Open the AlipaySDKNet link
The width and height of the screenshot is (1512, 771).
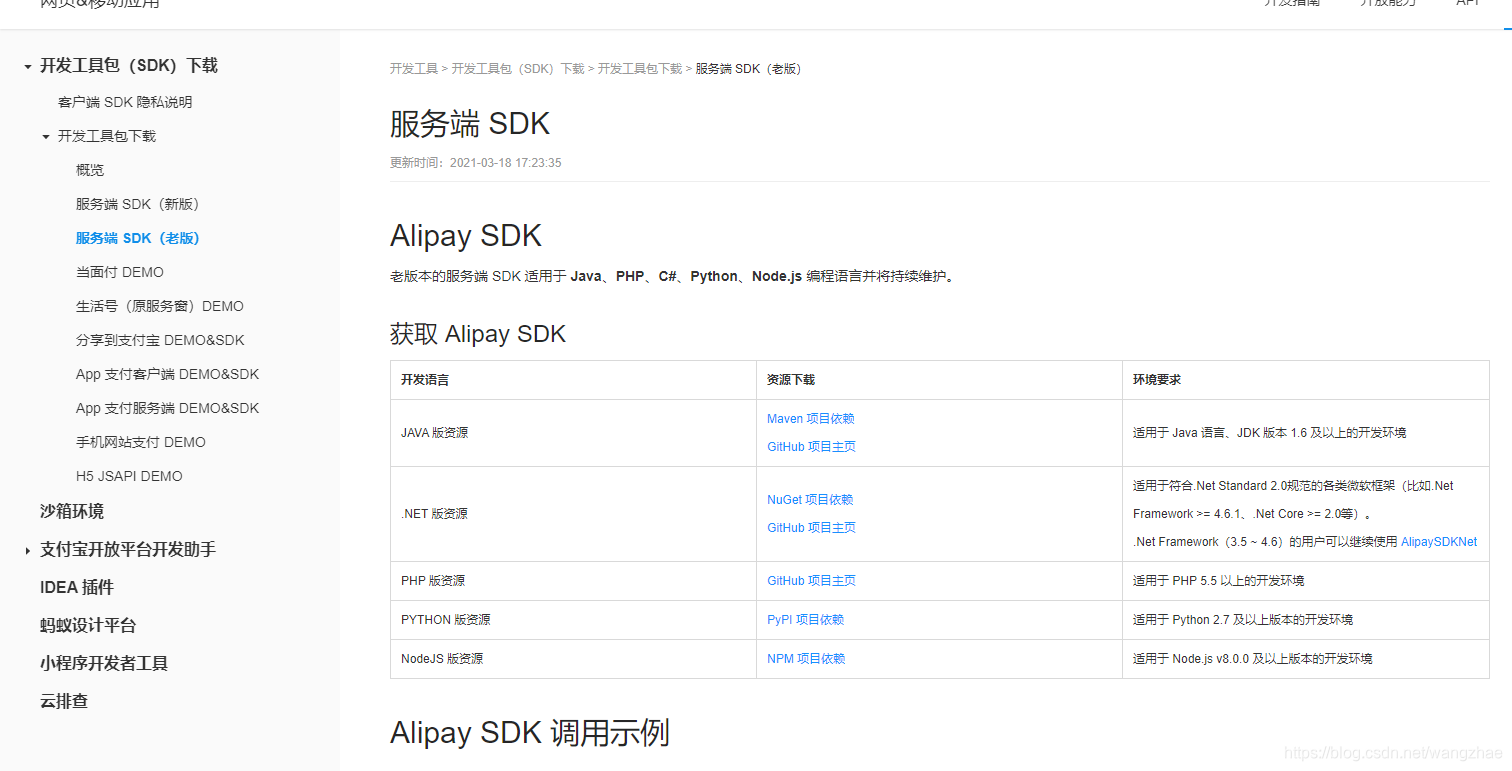[x=1439, y=542]
